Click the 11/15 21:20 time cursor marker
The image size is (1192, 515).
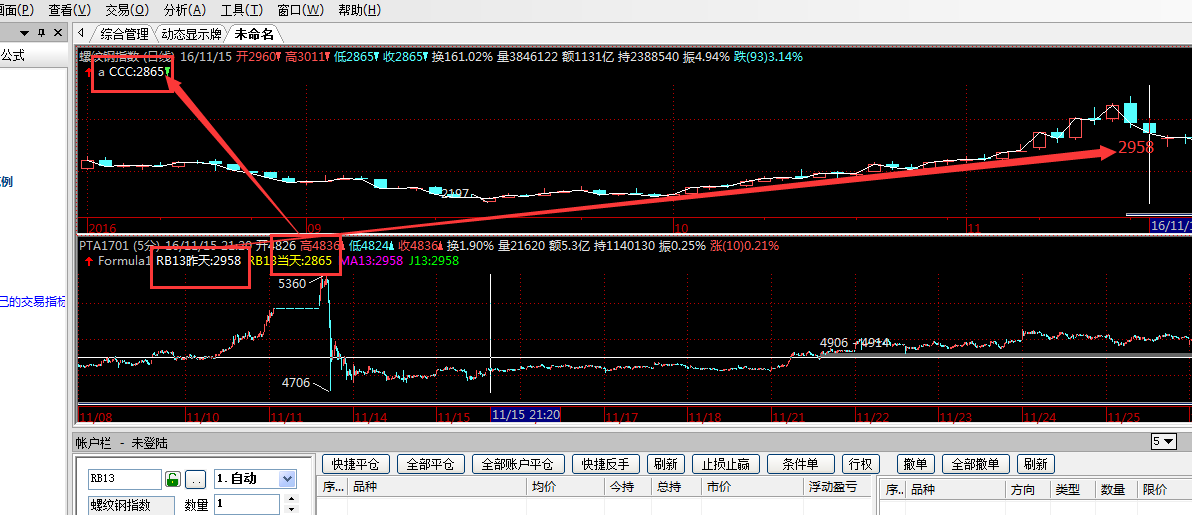pos(526,415)
